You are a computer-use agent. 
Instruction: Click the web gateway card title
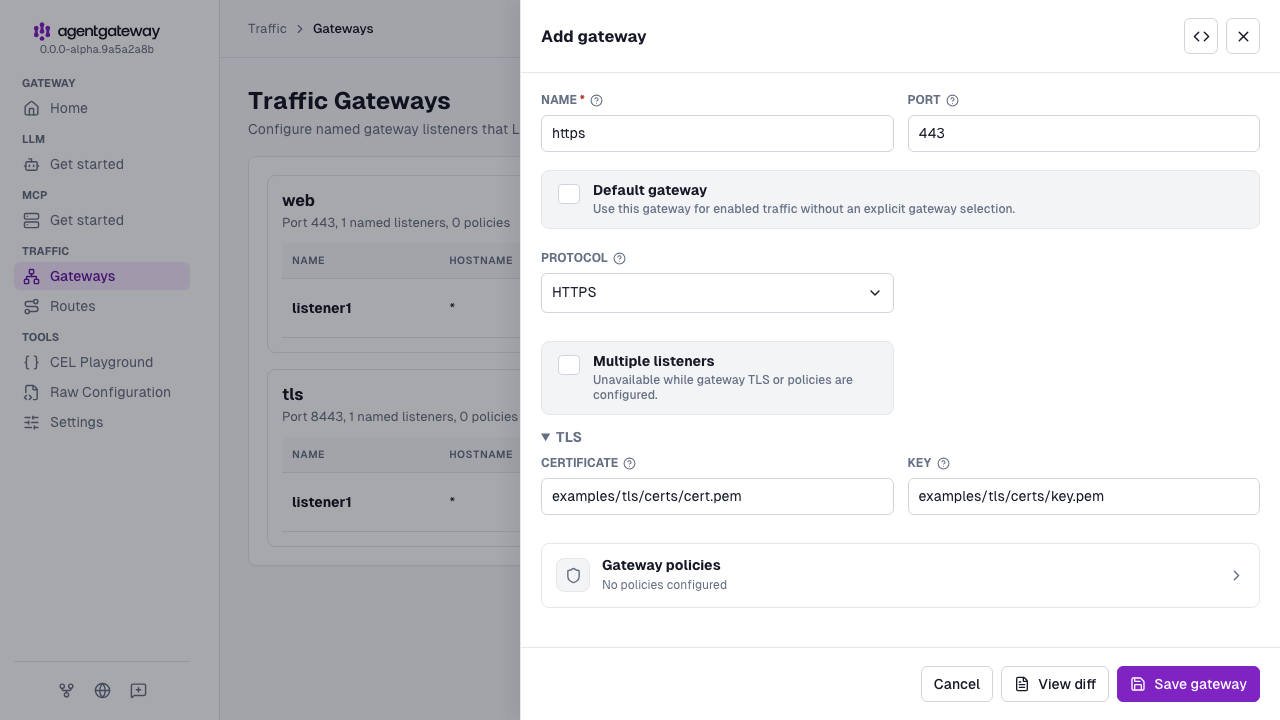pyautogui.click(x=298, y=200)
